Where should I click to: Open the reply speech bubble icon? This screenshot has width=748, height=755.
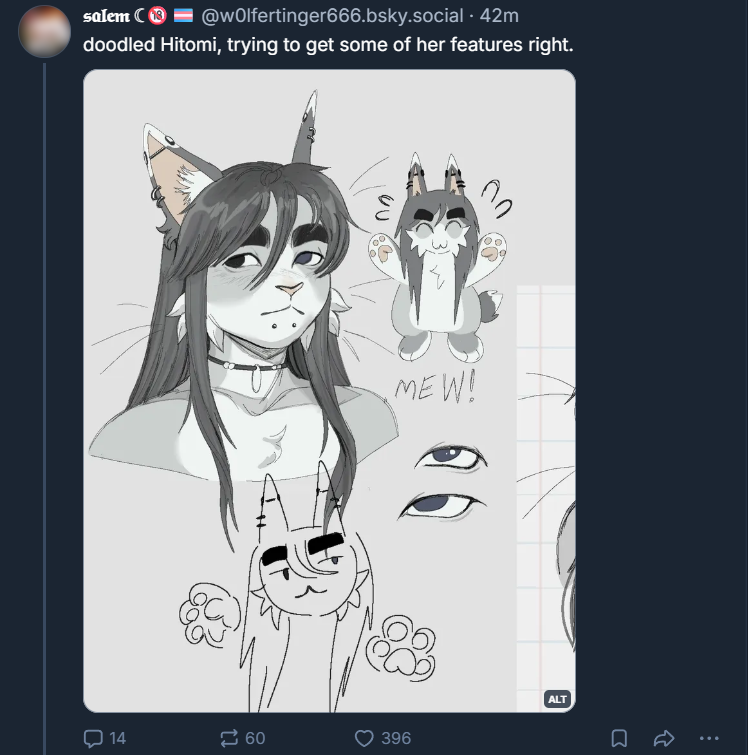pos(93,738)
